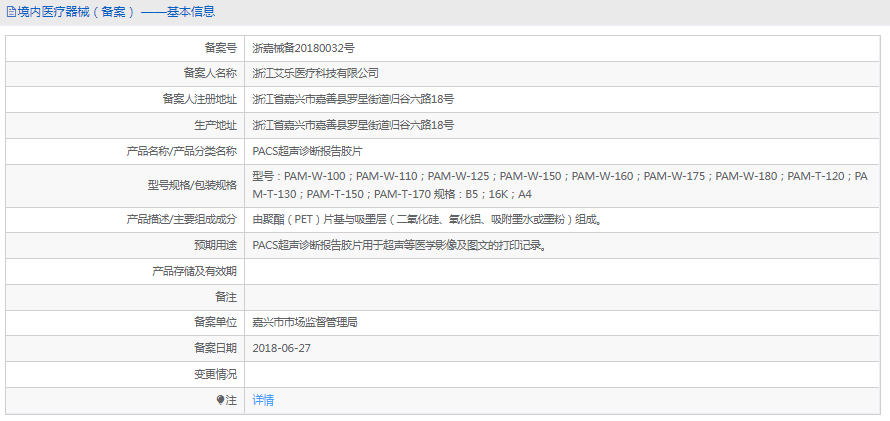Click the 预期用途 label
The width and height of the screenshot is (890, 421).
(x=216, y=245)
